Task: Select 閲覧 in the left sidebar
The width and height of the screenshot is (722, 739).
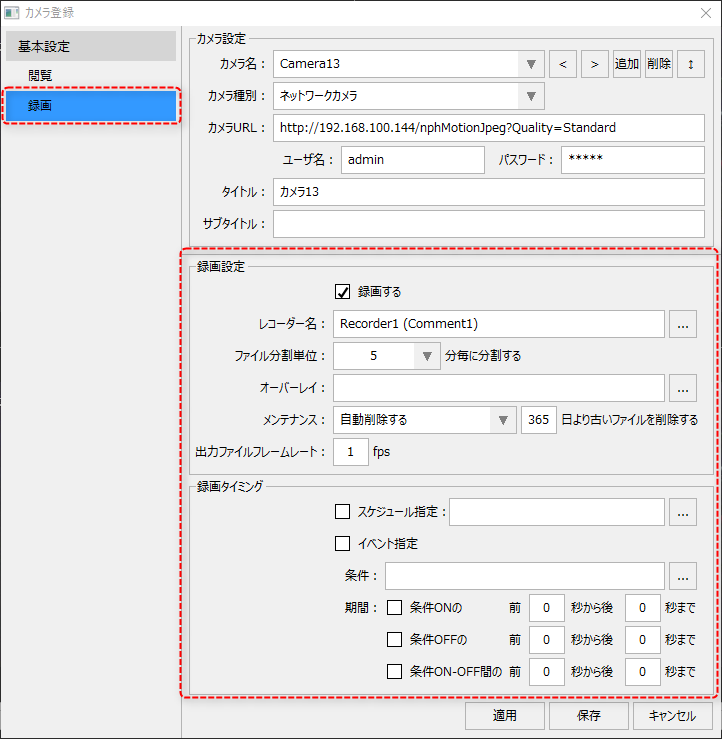Action: pyautogui.click(x=41, y=75)
